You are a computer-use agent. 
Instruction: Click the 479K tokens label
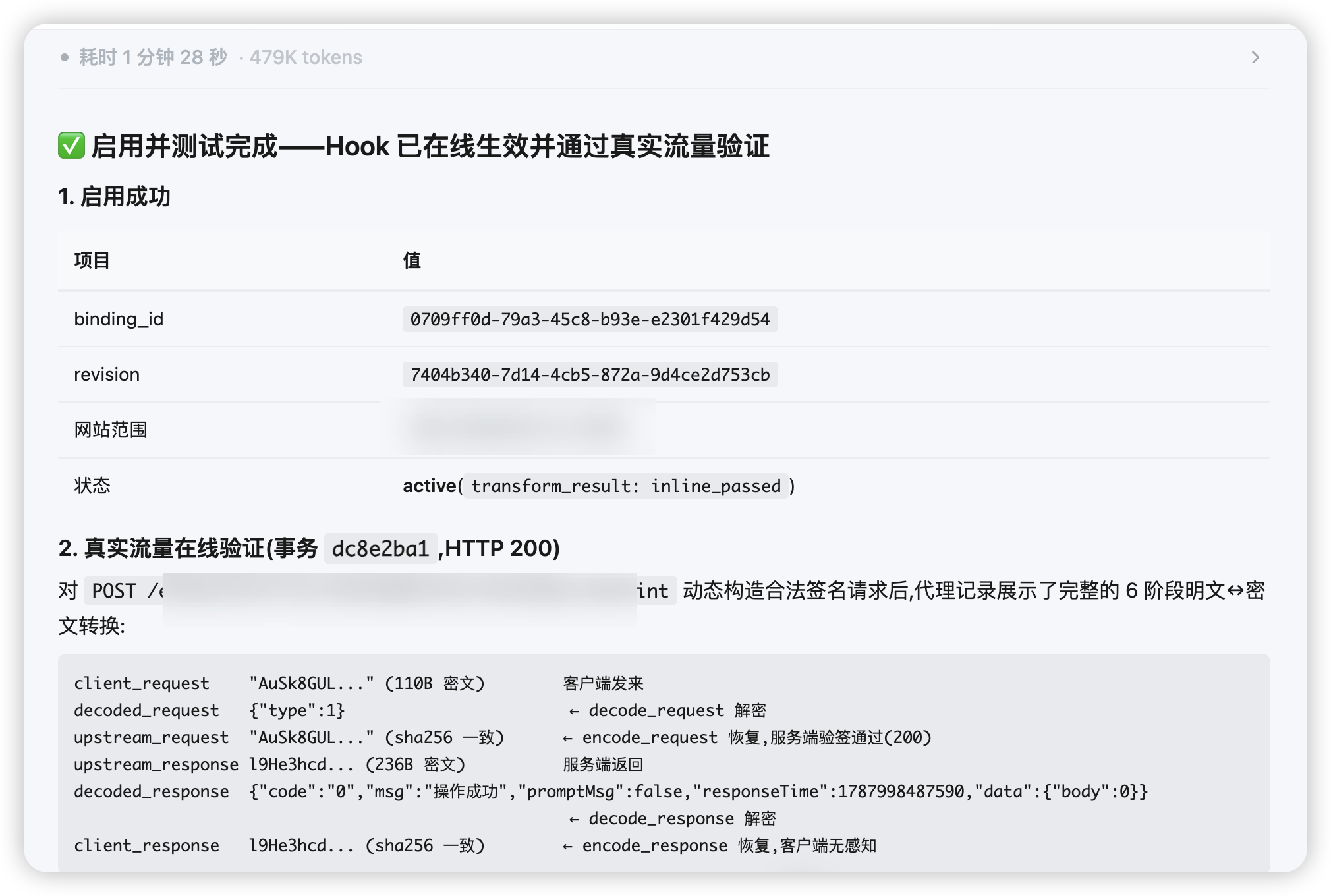[306, 57]
